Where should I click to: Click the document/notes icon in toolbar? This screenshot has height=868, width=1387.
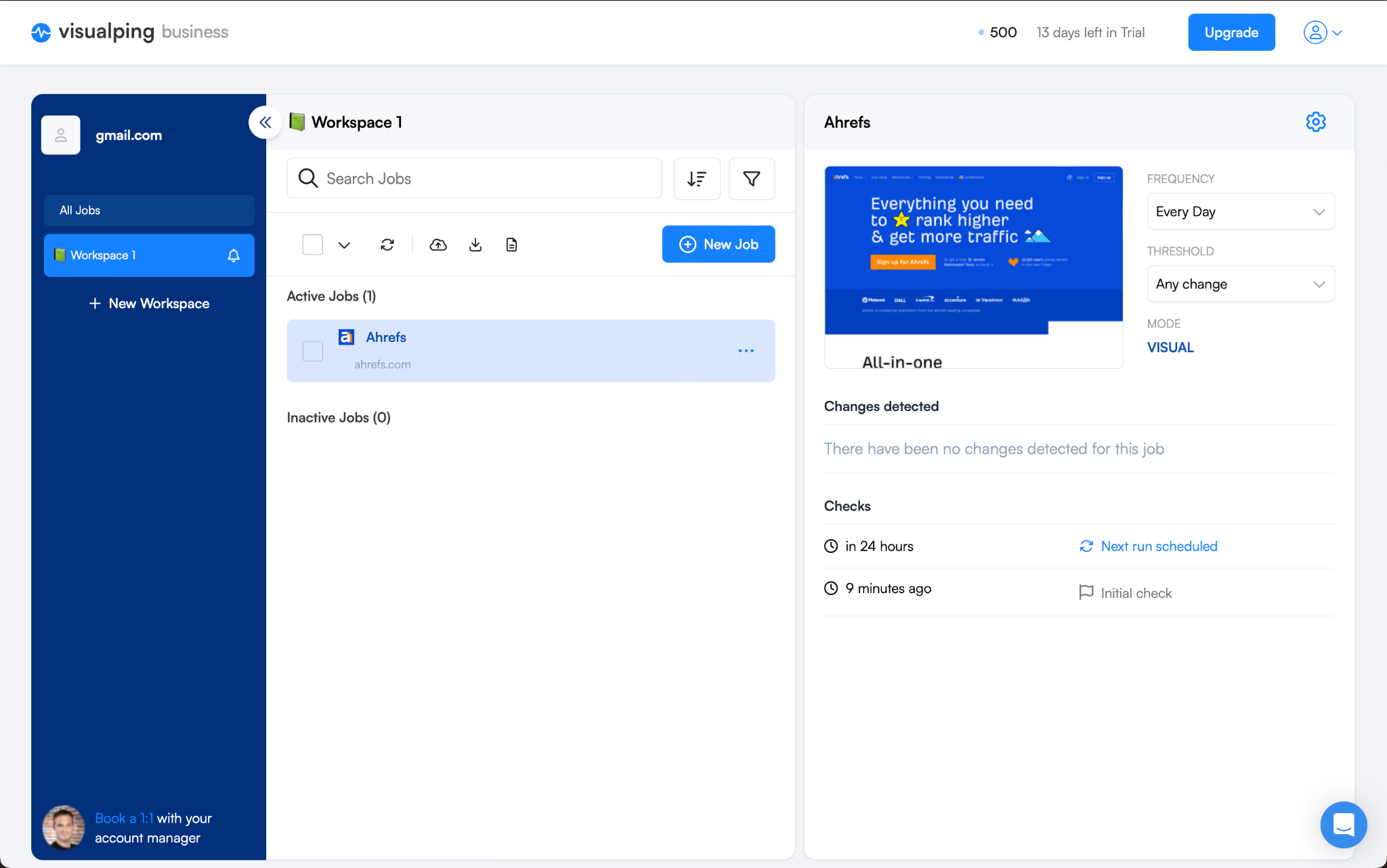(x=511, y=244)
